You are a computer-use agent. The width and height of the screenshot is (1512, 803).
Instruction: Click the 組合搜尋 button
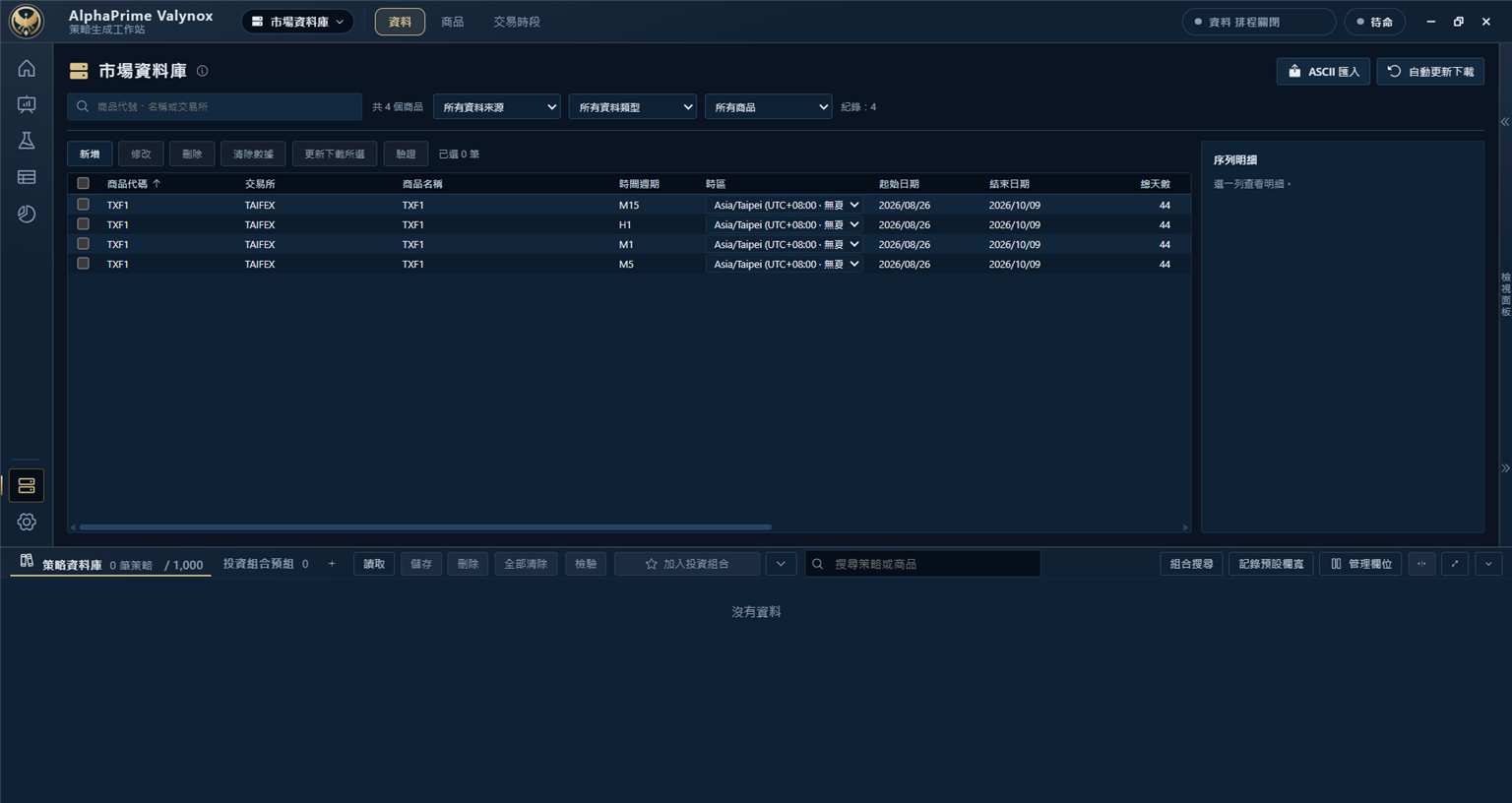coord(1191,564)
